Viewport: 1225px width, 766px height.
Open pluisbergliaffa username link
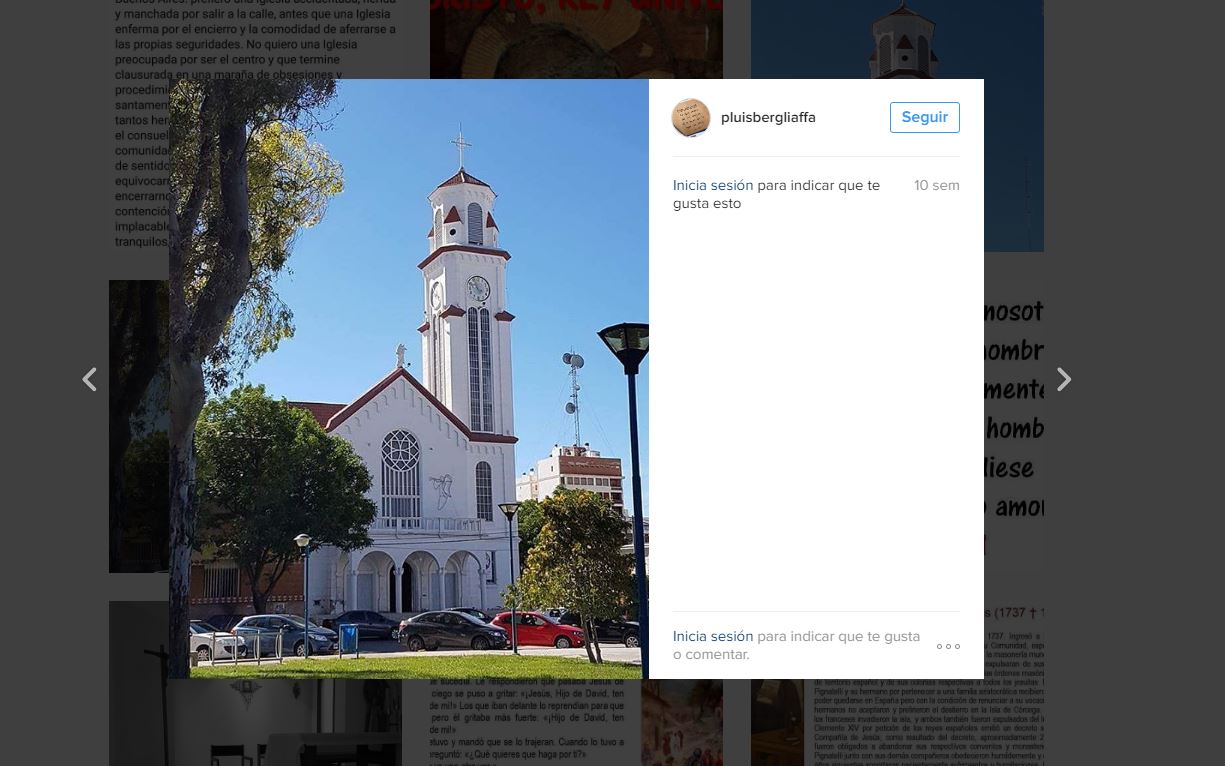pyautogui.click(x=768, y=117)
